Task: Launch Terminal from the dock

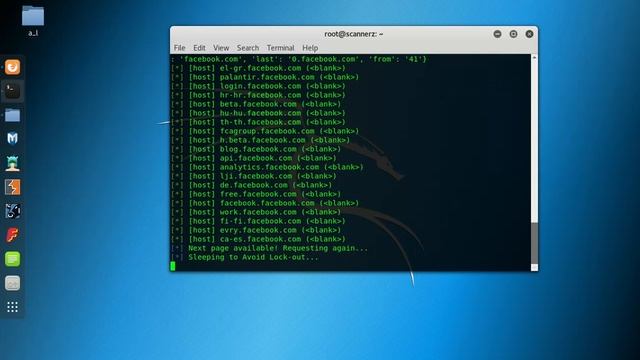Action: point(12,91)
